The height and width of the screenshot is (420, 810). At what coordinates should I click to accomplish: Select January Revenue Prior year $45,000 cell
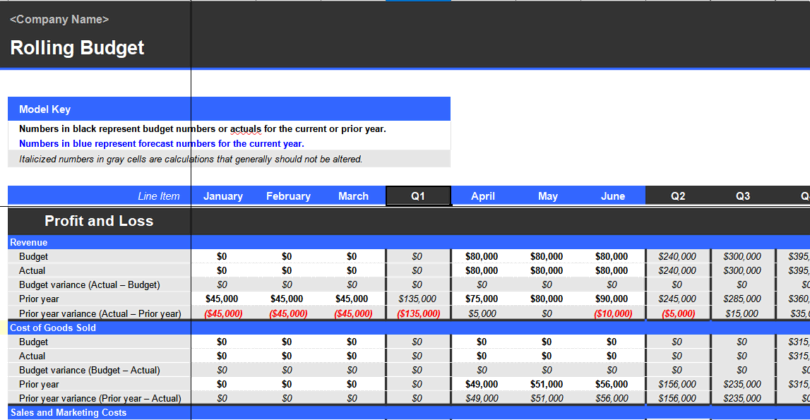tap(223, 299)
